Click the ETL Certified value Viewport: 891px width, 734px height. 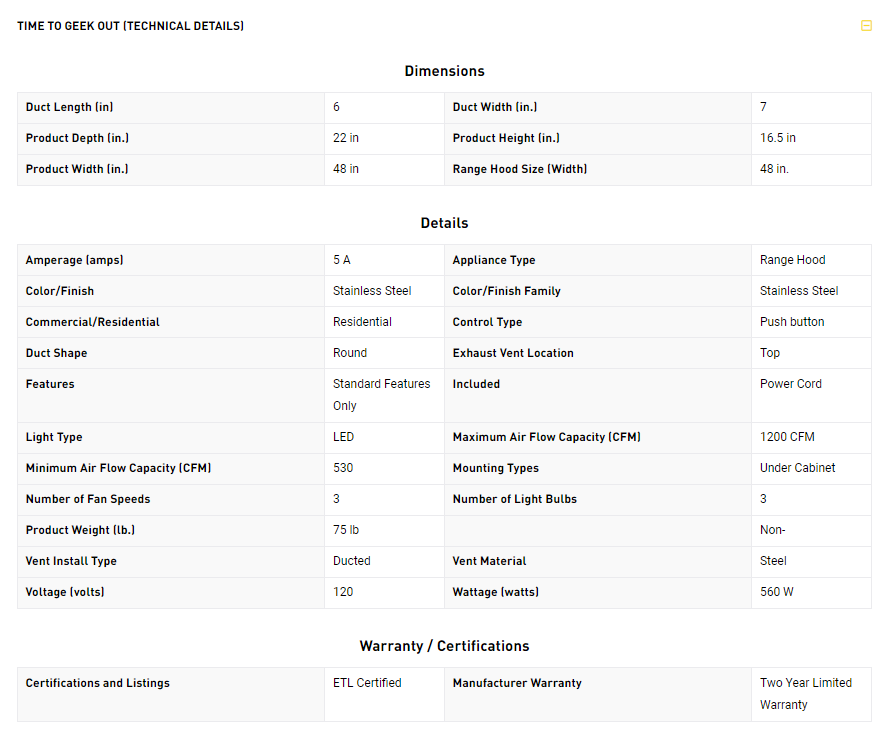pos(367,683)
